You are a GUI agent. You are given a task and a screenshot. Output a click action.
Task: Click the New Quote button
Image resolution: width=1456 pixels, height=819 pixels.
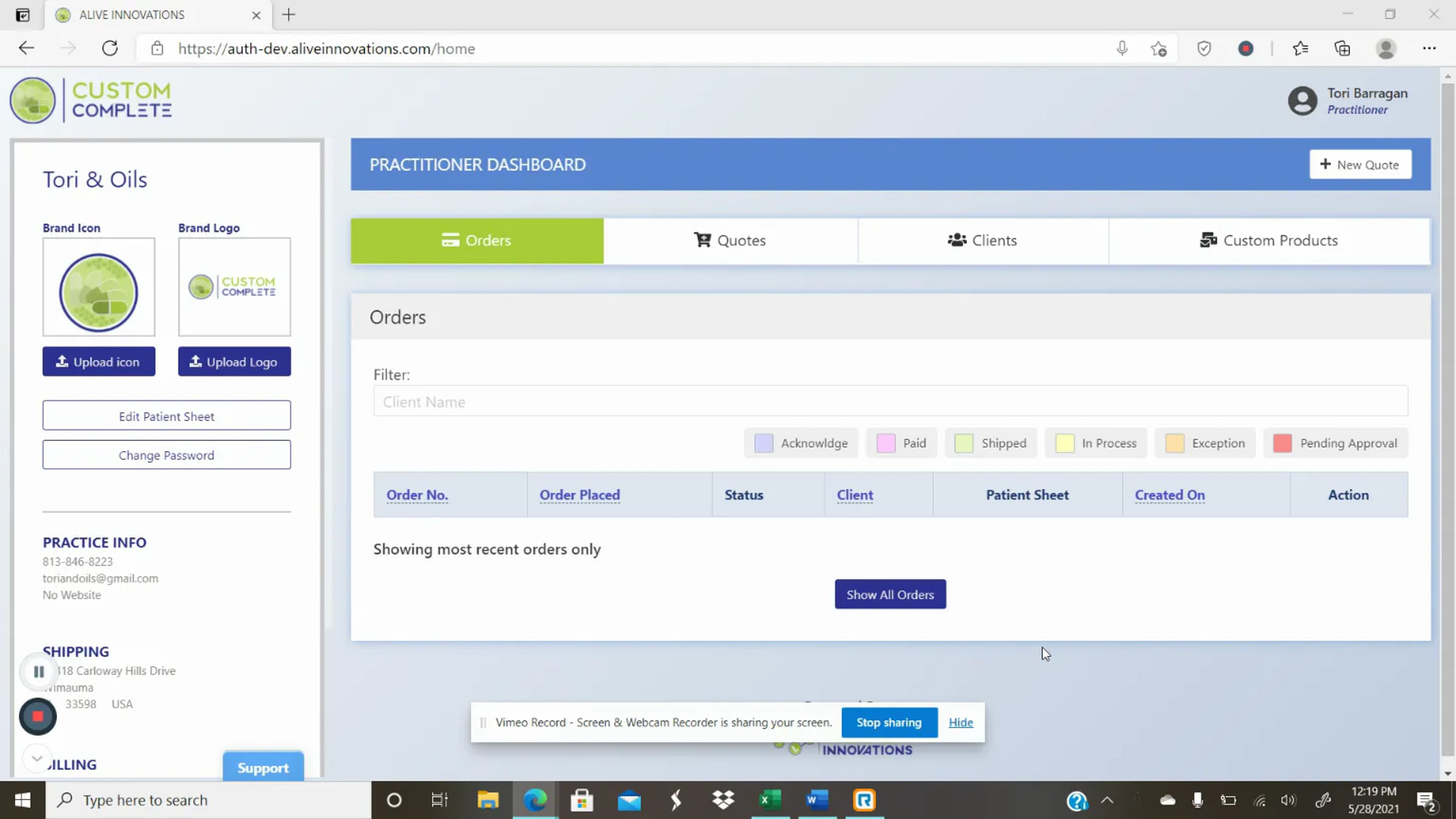coord(1360,164)
